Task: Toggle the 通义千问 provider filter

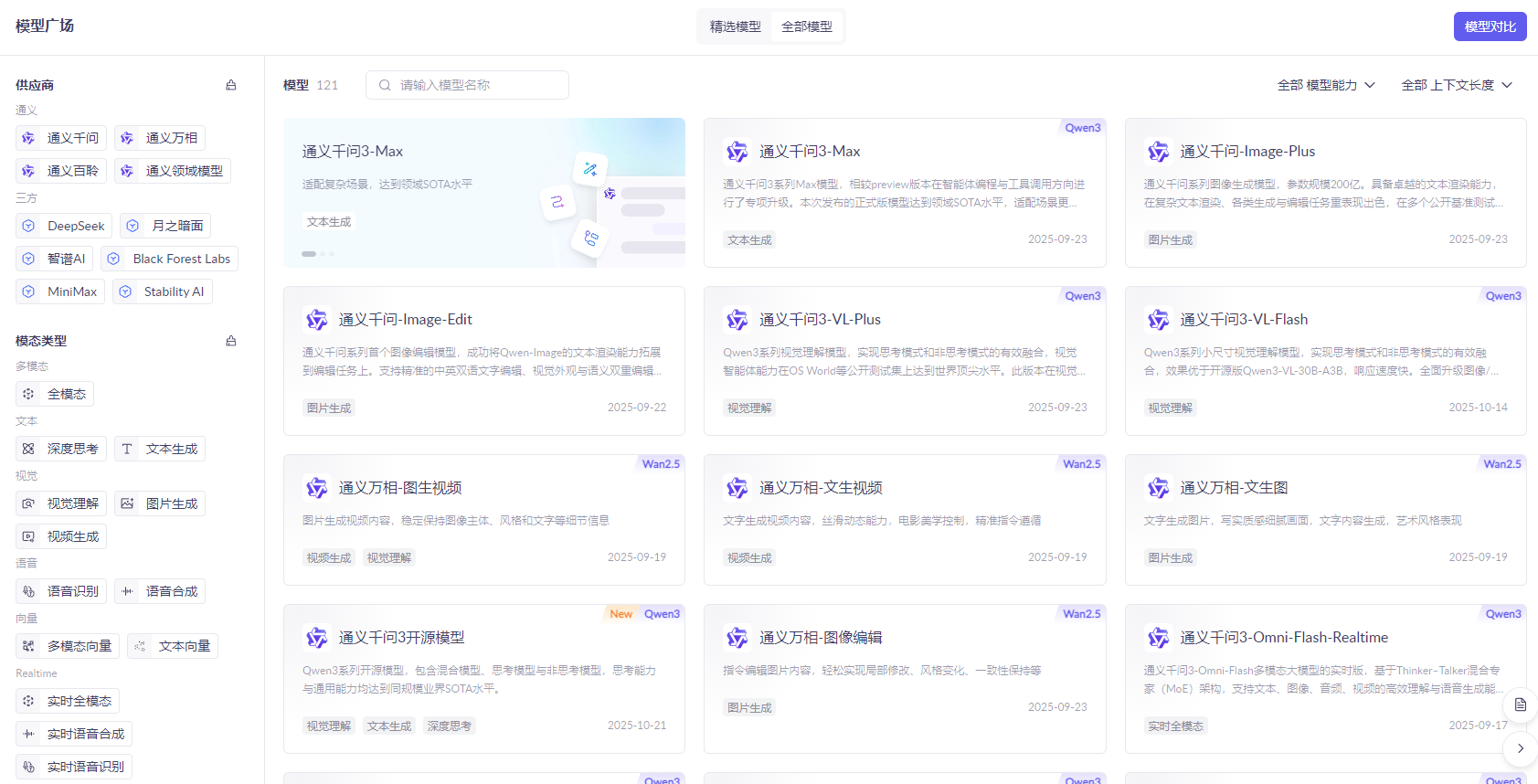Action: point(61,138)
